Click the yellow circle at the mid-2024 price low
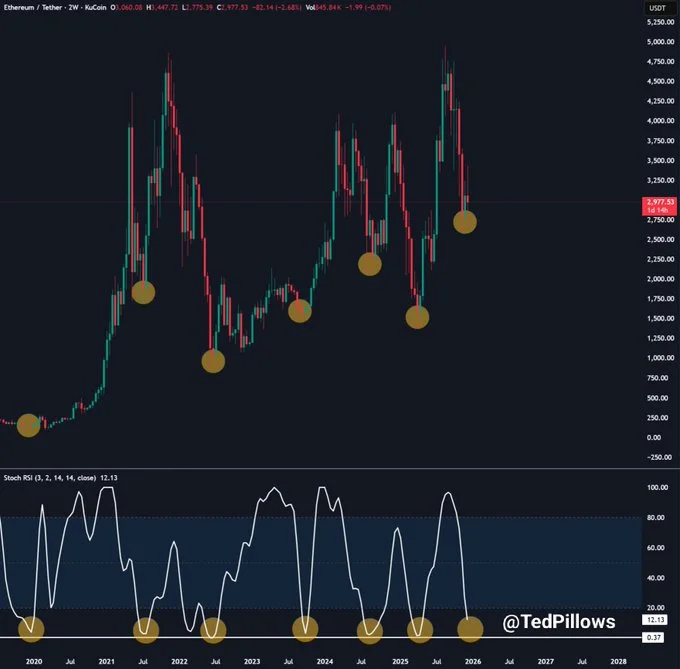The width and height of the screenshot is (680, 669). [370, 264]
